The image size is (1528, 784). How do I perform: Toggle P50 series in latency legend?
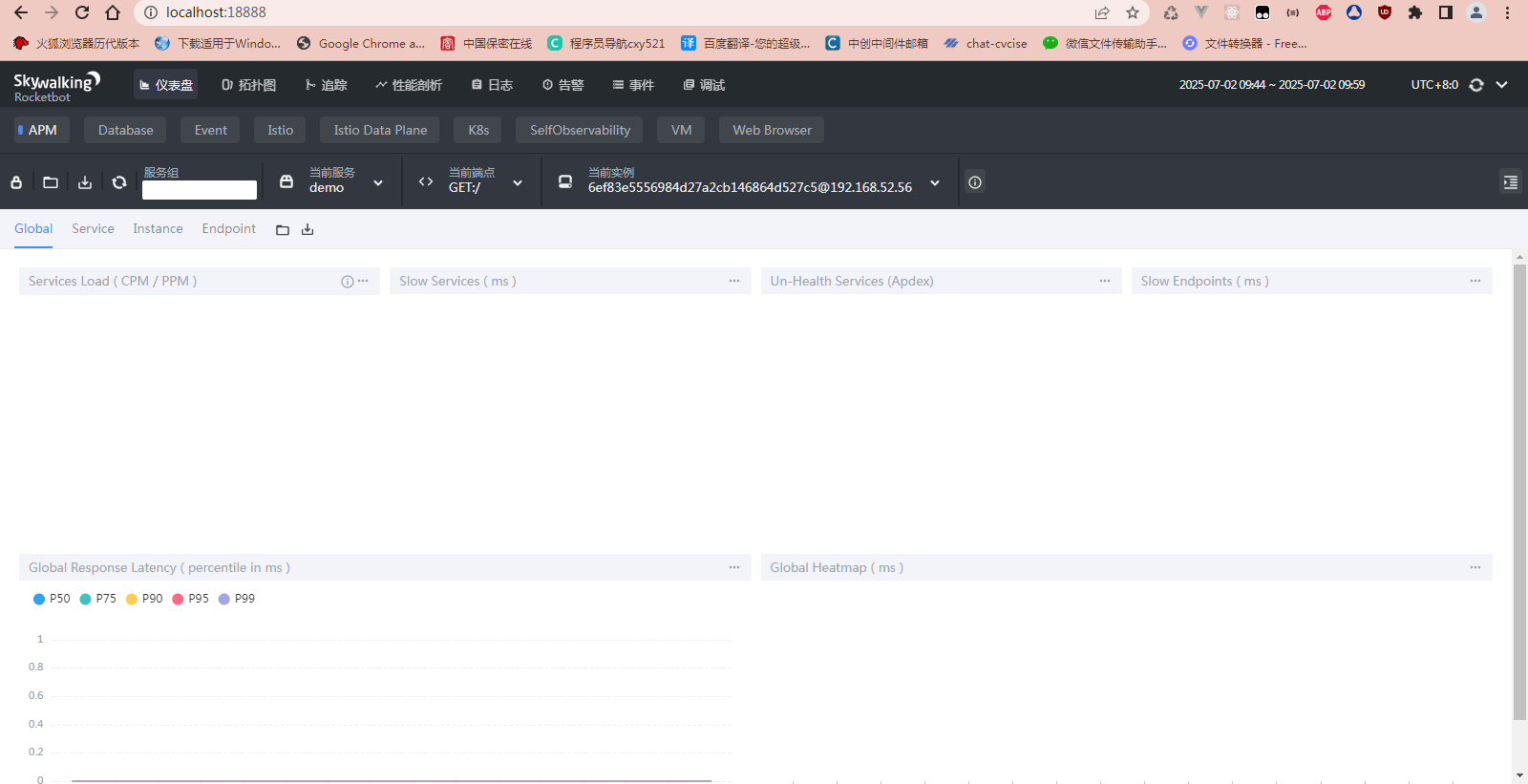[x=52, y=599]
